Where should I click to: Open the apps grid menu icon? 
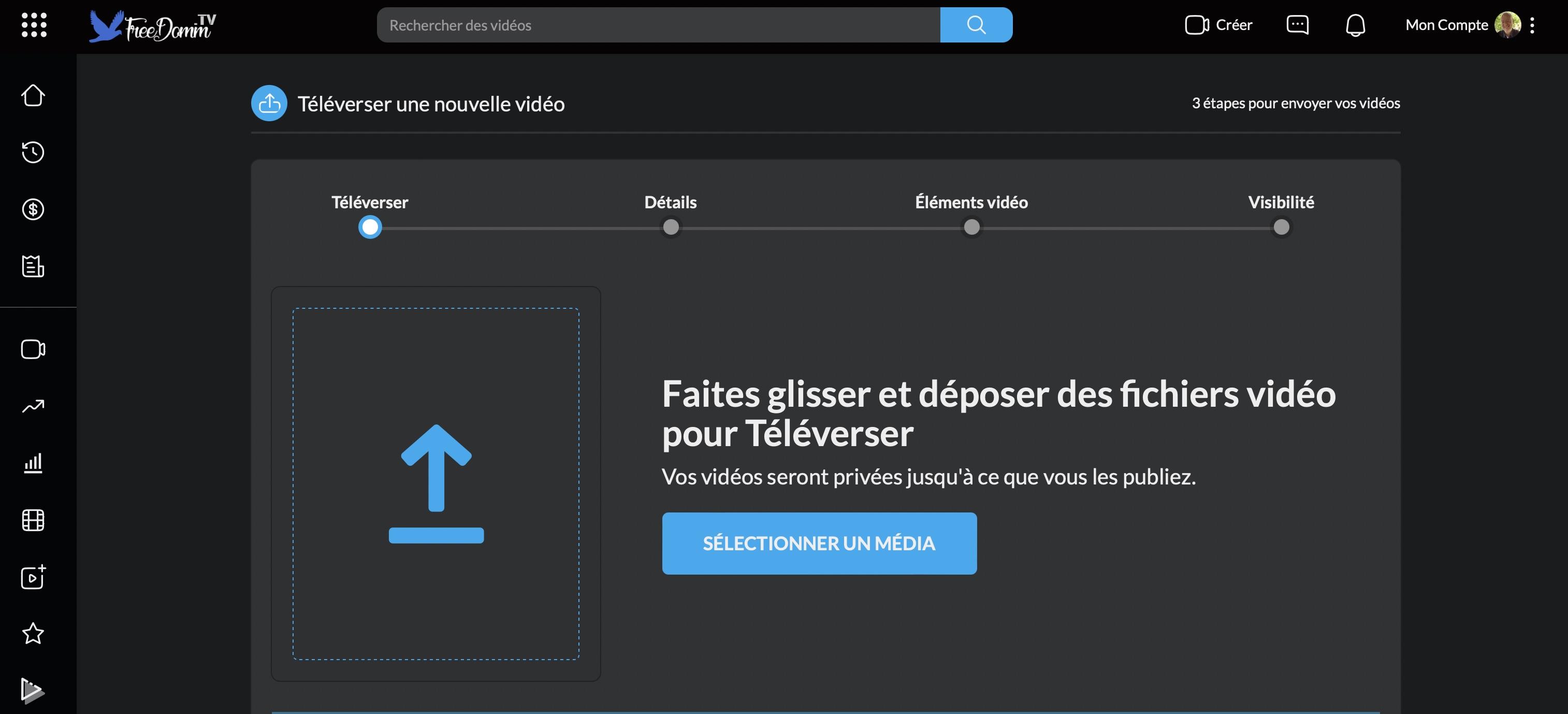pyautogui.click(x=34, y=25)
